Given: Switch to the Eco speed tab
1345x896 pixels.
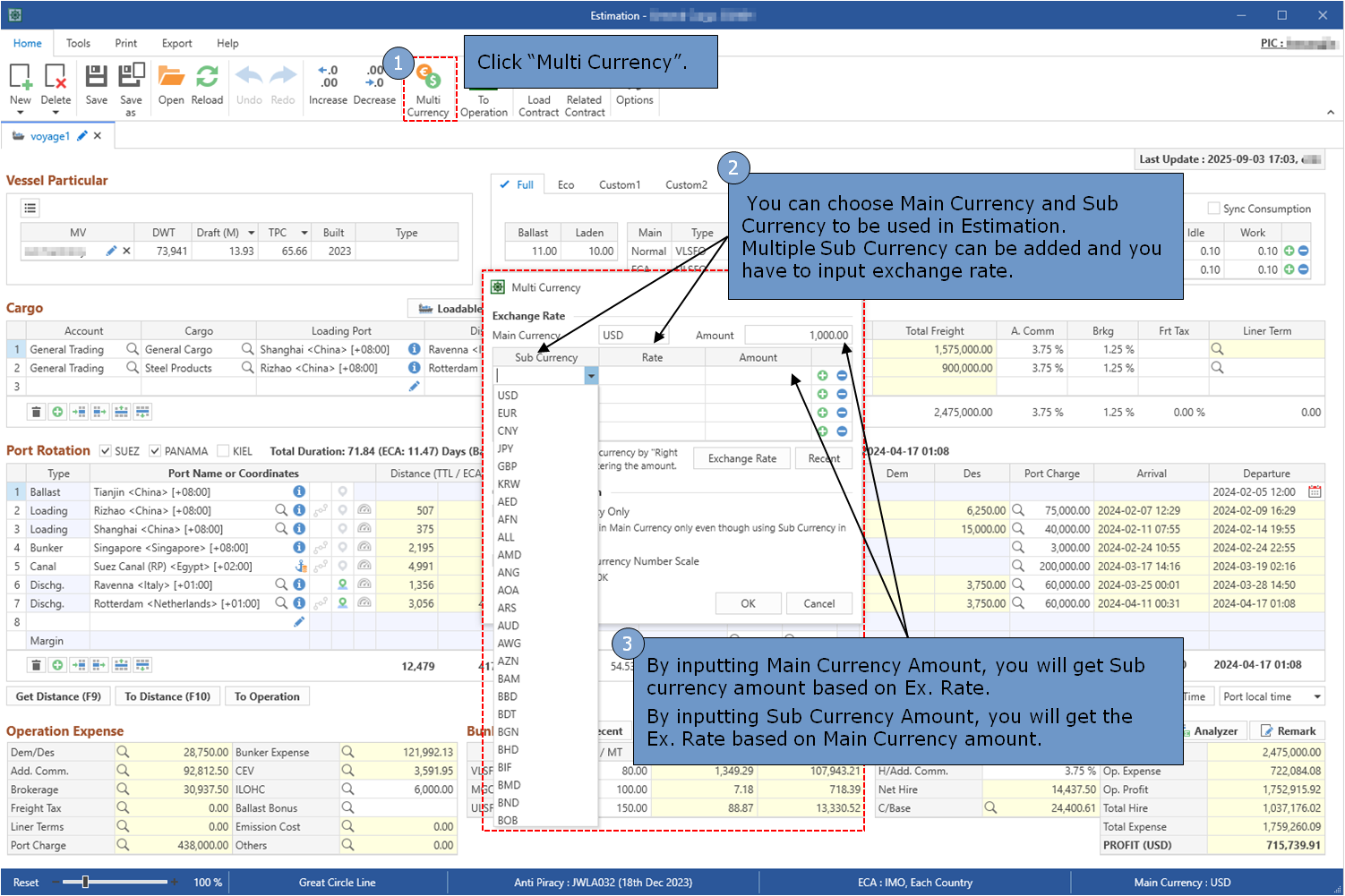Looking at the screenshot, I should pyautogui.click(x=565, y=184).
